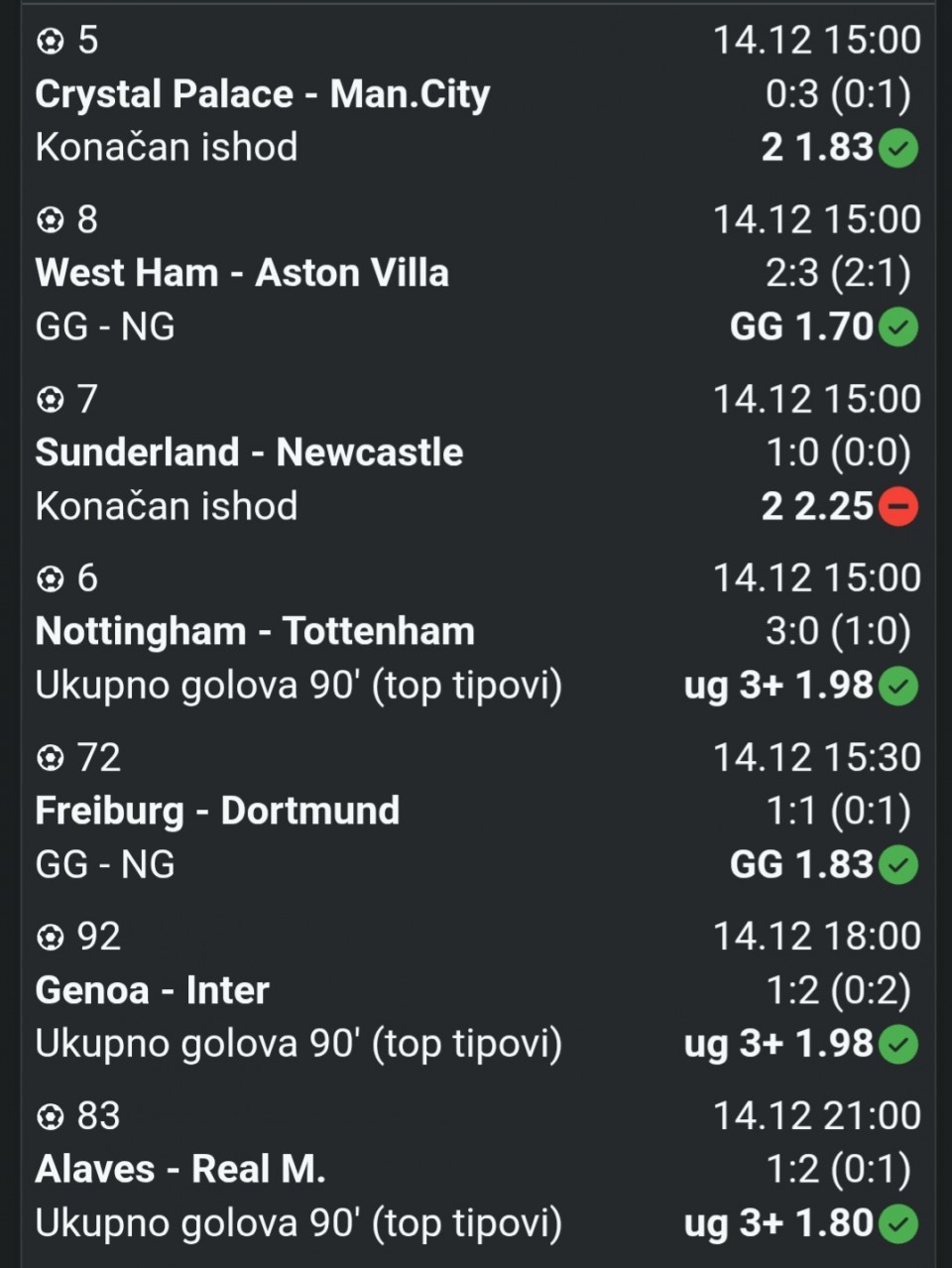Tap the Alaves - Real M. match name
Image resolution: width=952 pixels, height=1268 pixels.
coord(180,1170)
